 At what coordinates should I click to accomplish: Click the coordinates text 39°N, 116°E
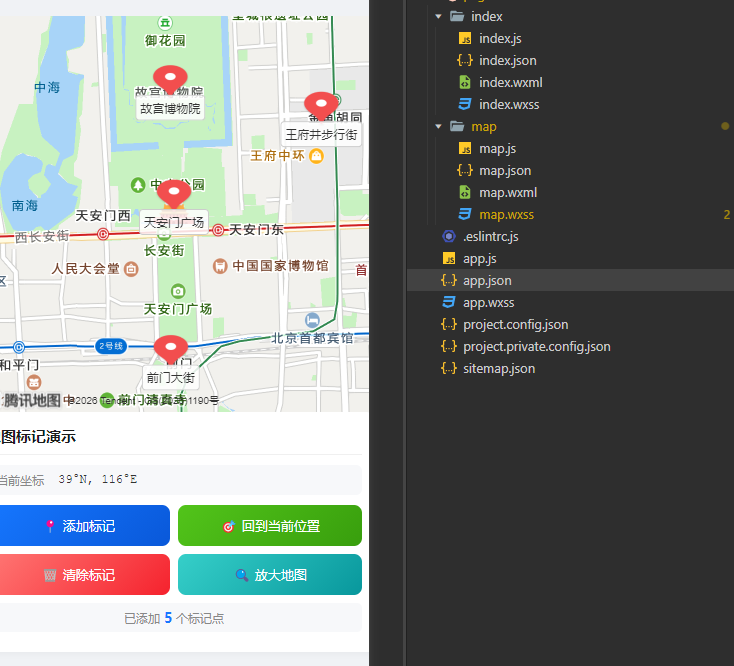pyautogui.click(x=98, y=479)
